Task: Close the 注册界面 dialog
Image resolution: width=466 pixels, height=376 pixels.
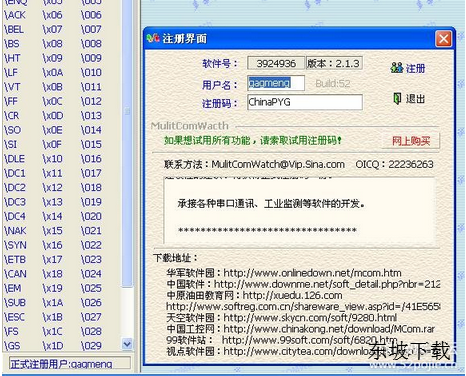Action: (x=444, y=39)
